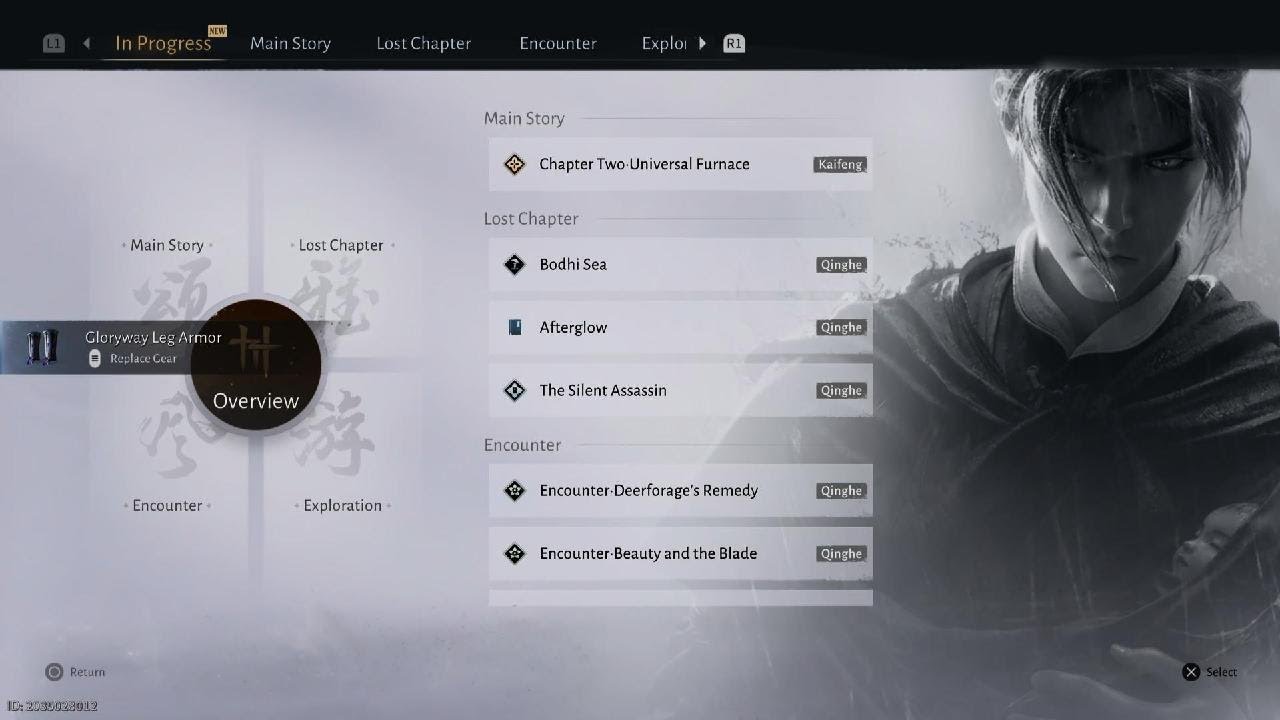
Task: Click the L1 shoulder button icon
Action: click(54, 43)
